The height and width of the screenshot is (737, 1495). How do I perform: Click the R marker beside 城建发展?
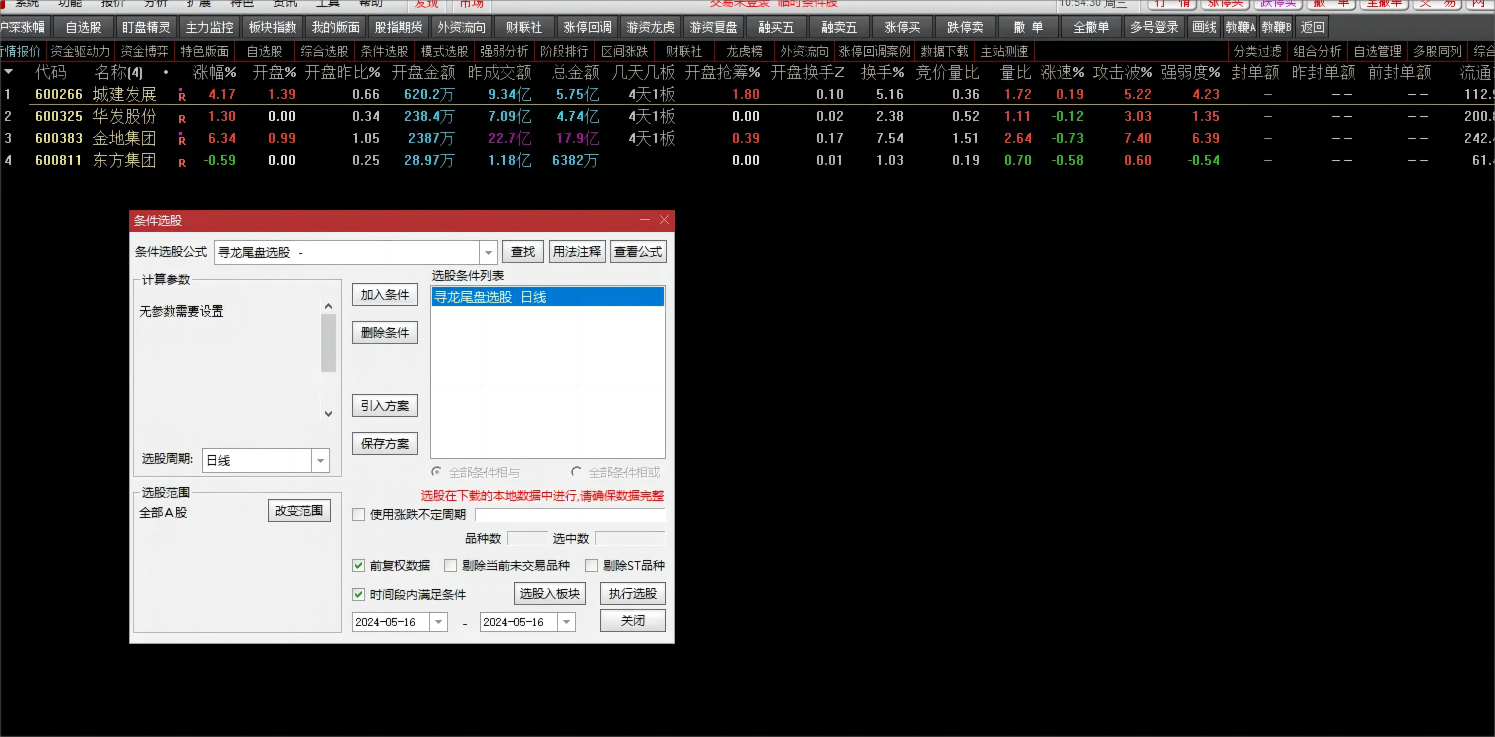(182, 95)
